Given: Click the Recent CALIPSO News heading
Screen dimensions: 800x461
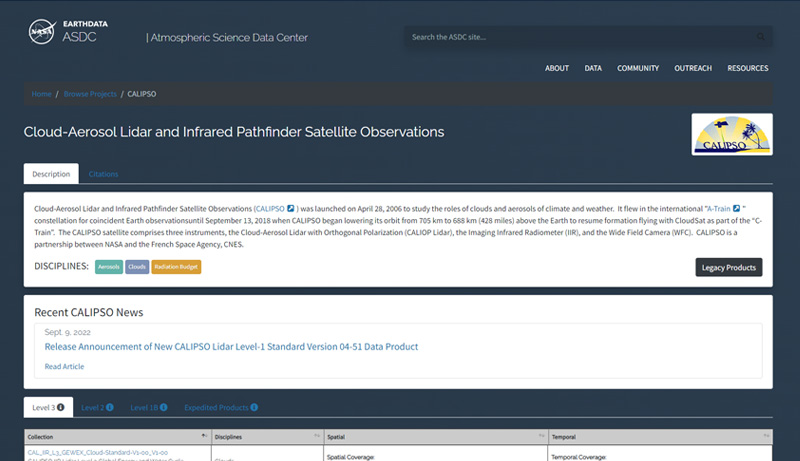Looking at the screenshot, I should point(89,312).
